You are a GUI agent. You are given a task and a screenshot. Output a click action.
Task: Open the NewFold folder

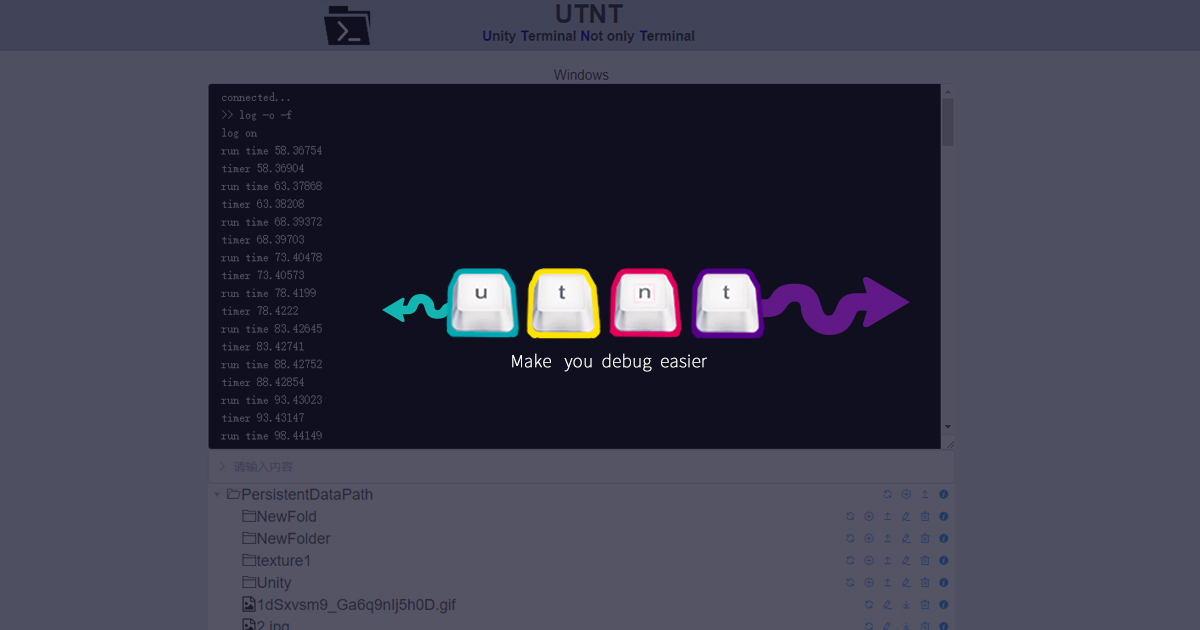click(279, 516)
